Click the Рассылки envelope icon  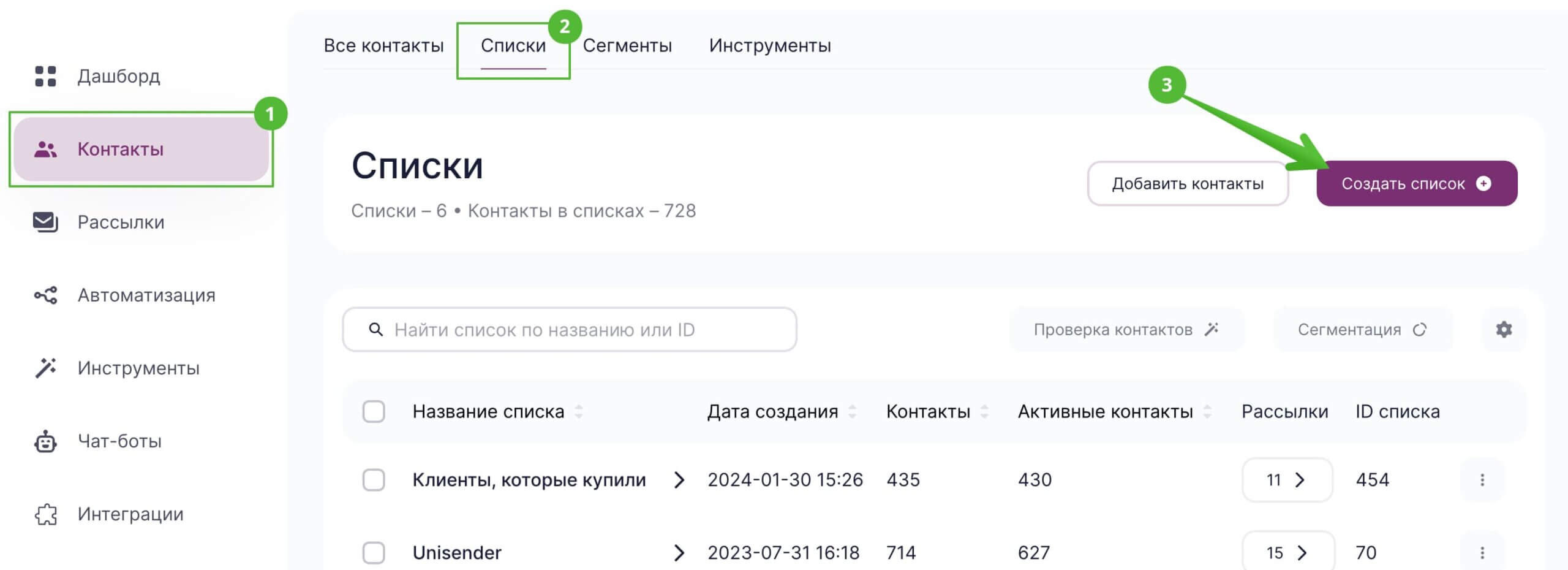[x=45, y=222]
